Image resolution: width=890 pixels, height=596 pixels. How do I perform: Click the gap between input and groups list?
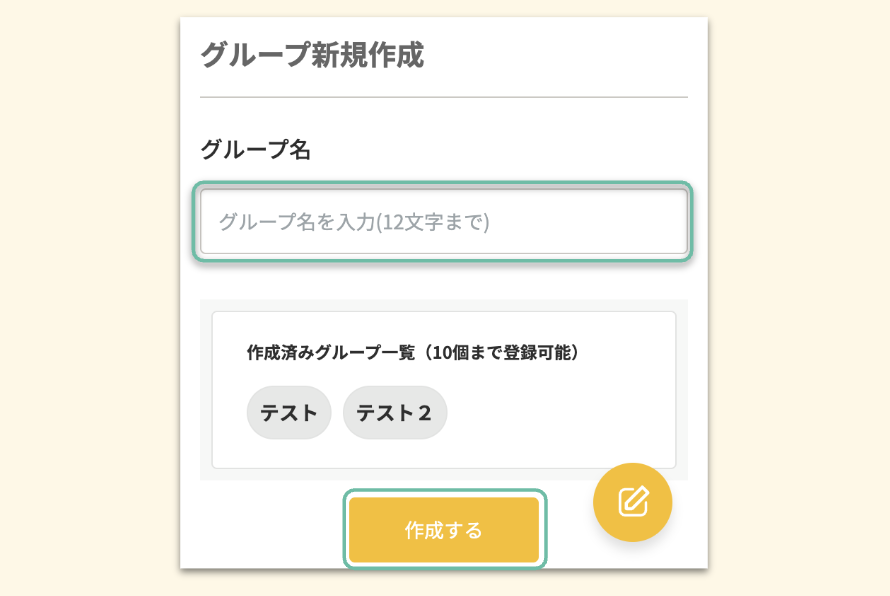click(x=444, y=280)
